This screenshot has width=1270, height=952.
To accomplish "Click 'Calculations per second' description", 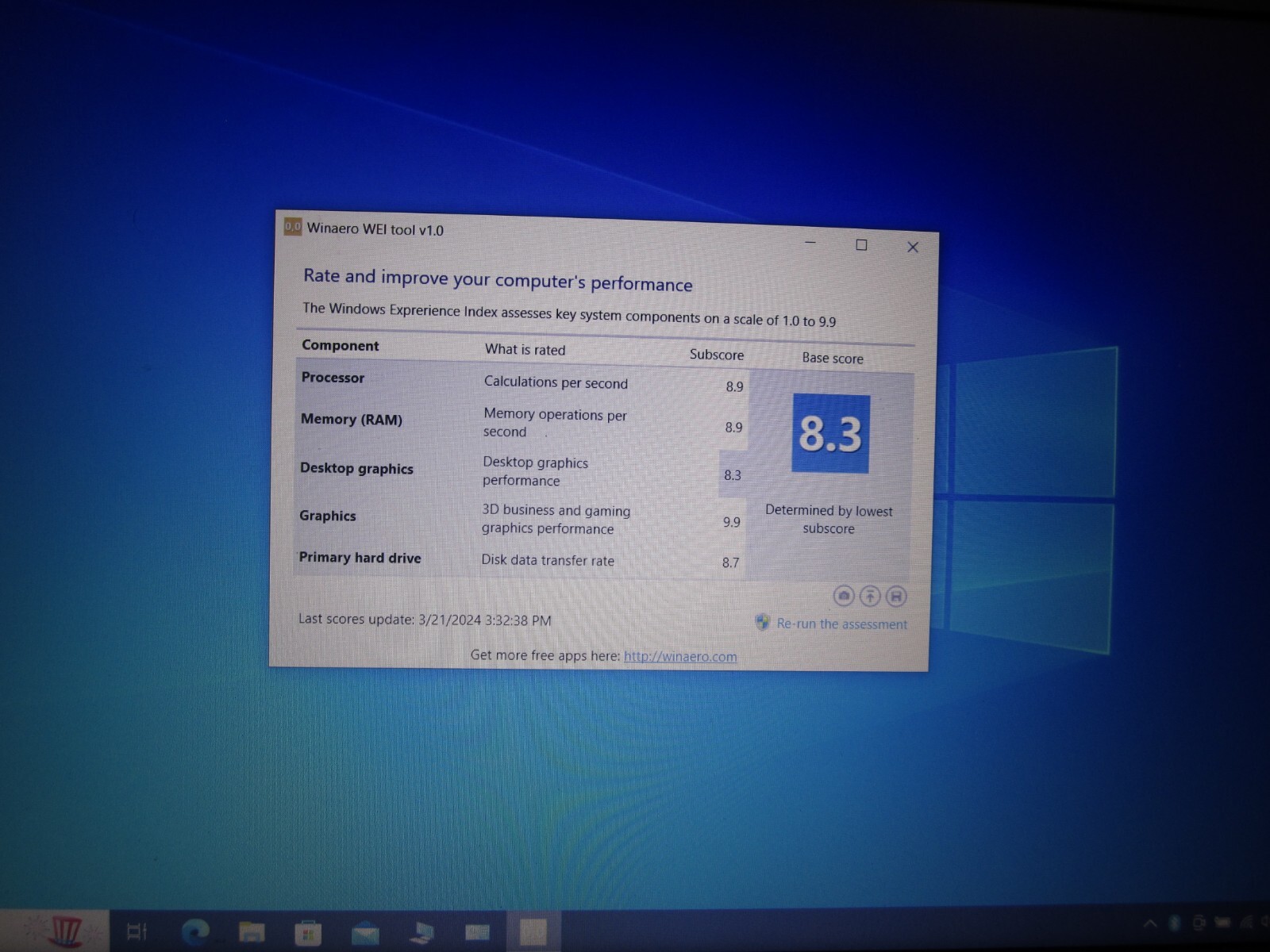I will pyautogui.click(x=556, y=382).
